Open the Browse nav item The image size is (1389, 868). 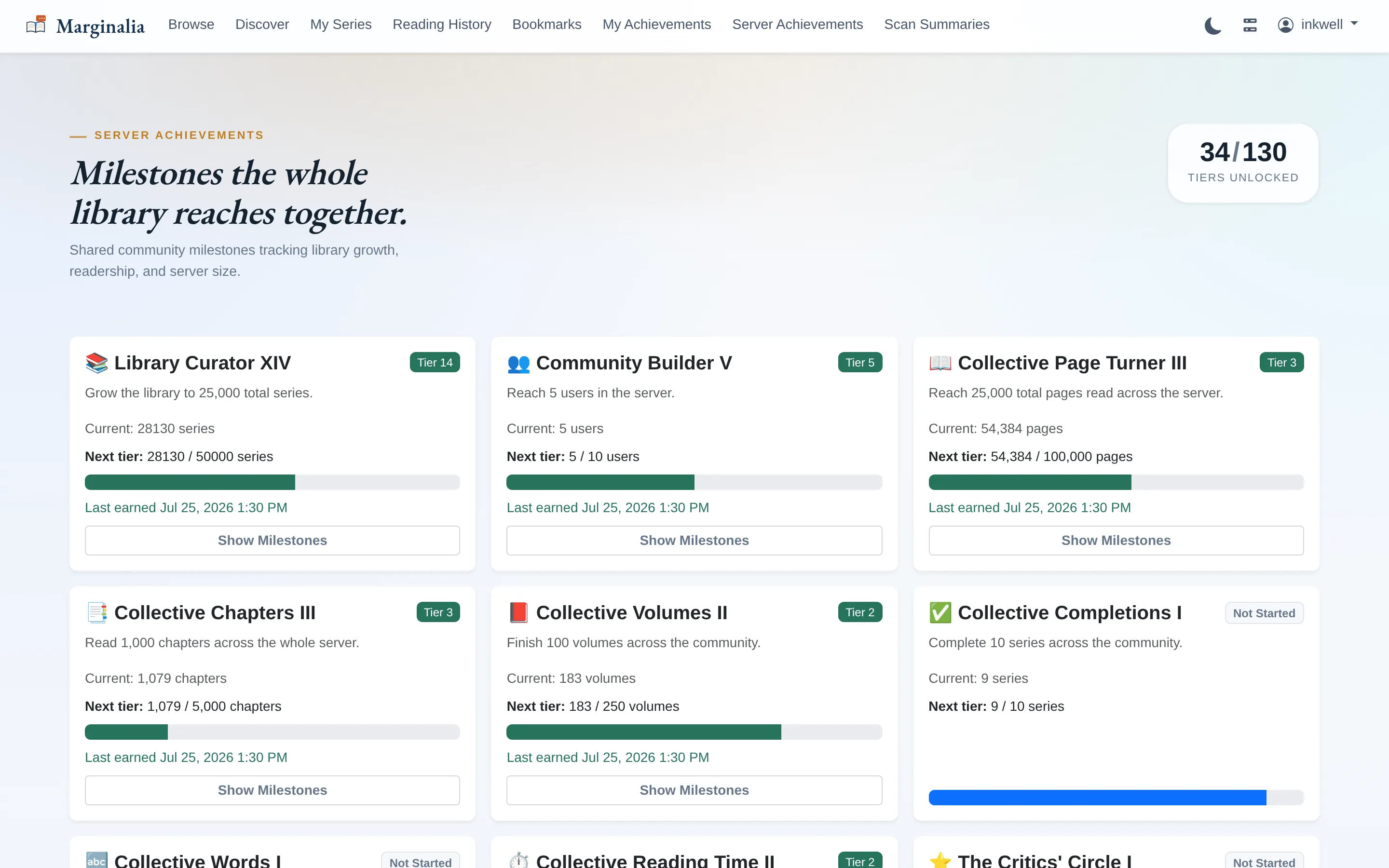tap(191, 25)
